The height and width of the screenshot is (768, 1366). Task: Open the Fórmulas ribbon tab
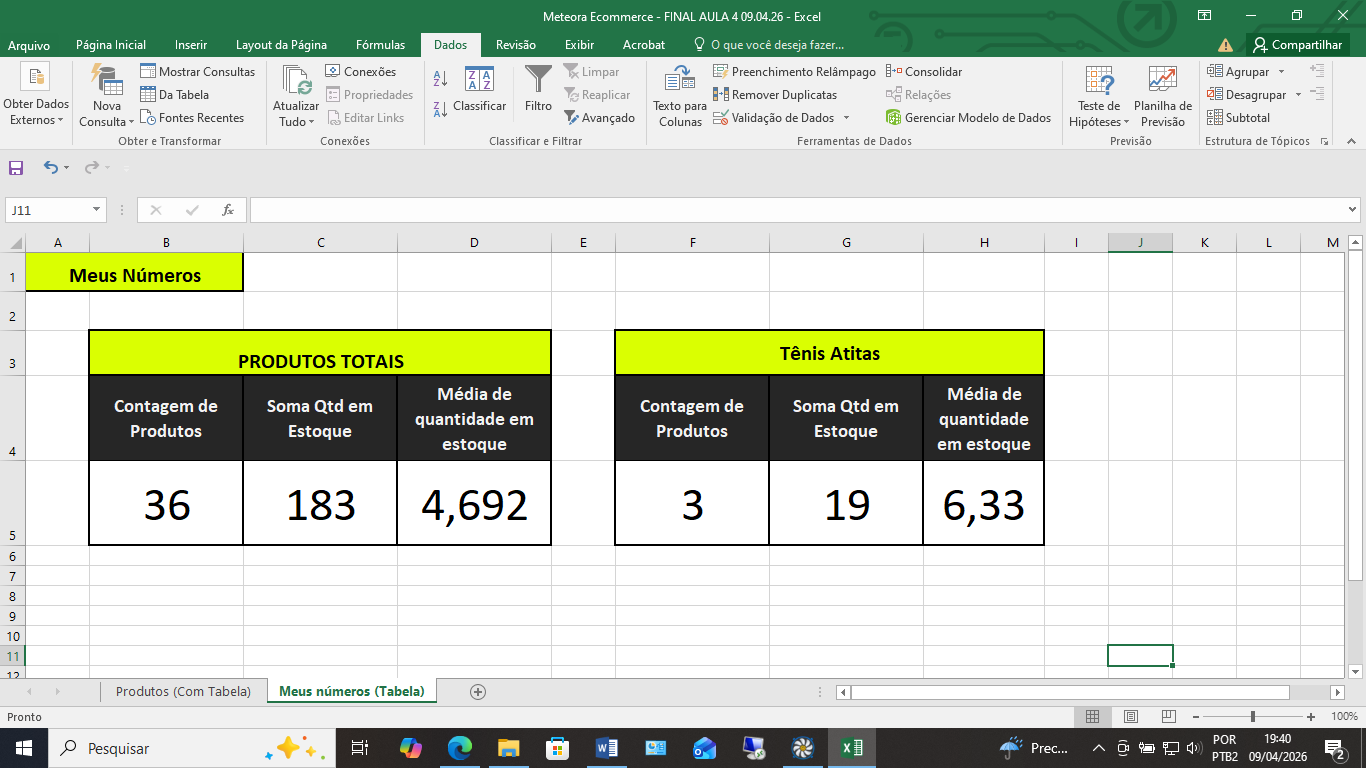coord(380,45)
